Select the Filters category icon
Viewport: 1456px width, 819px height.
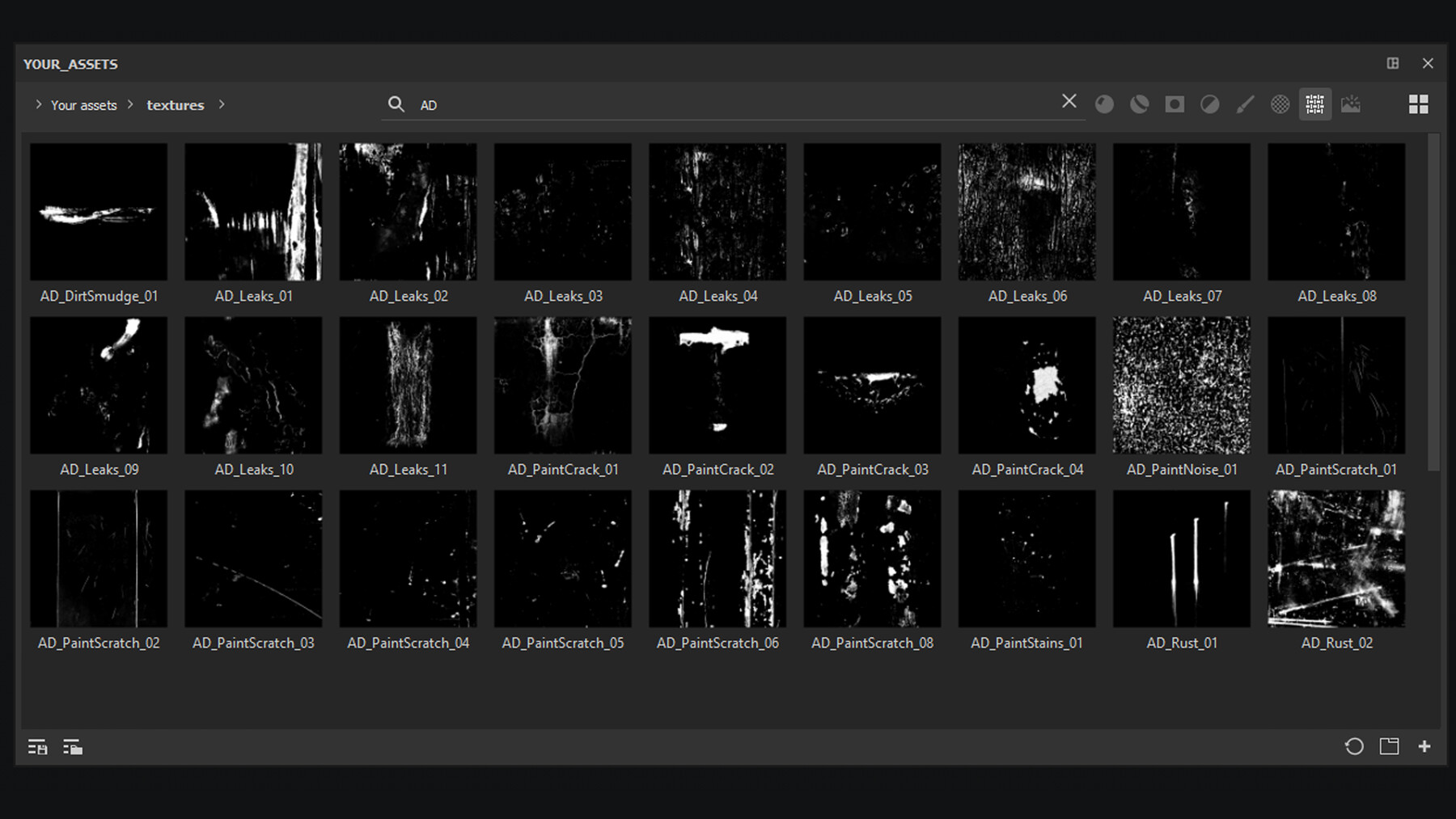point(1209,103)
